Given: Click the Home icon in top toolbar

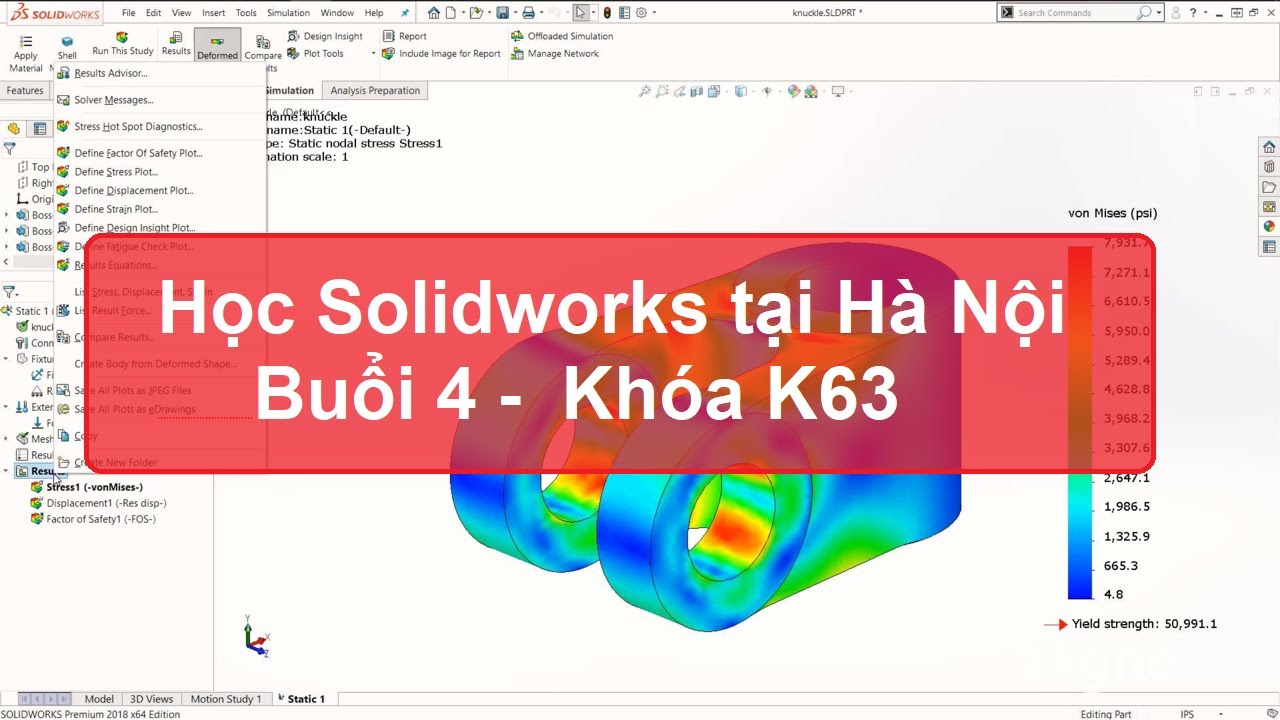Looking at the screenshot, I should pyautogui.click(x=433, y=13).
